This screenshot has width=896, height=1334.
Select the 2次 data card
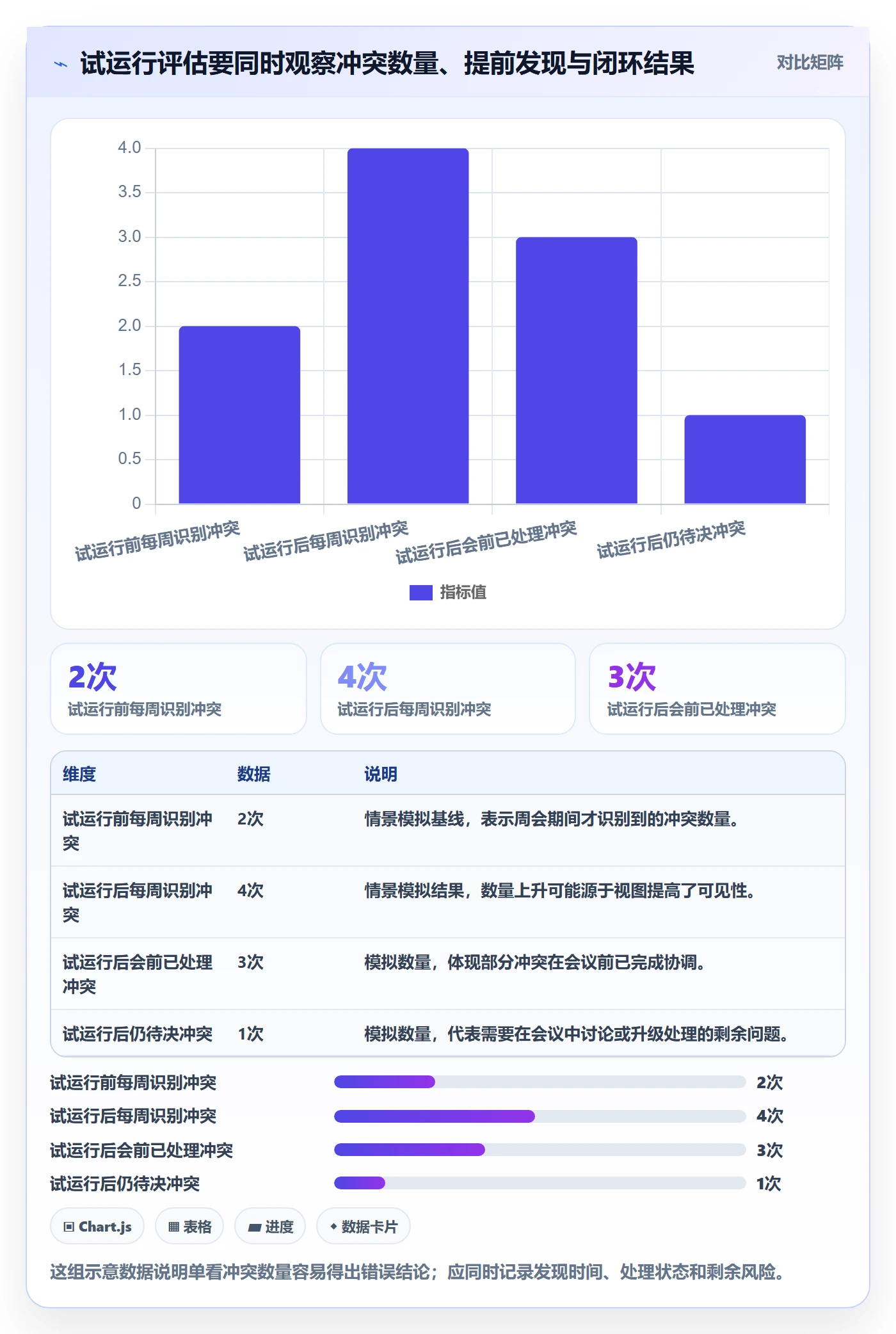click(x=179, y=689)
